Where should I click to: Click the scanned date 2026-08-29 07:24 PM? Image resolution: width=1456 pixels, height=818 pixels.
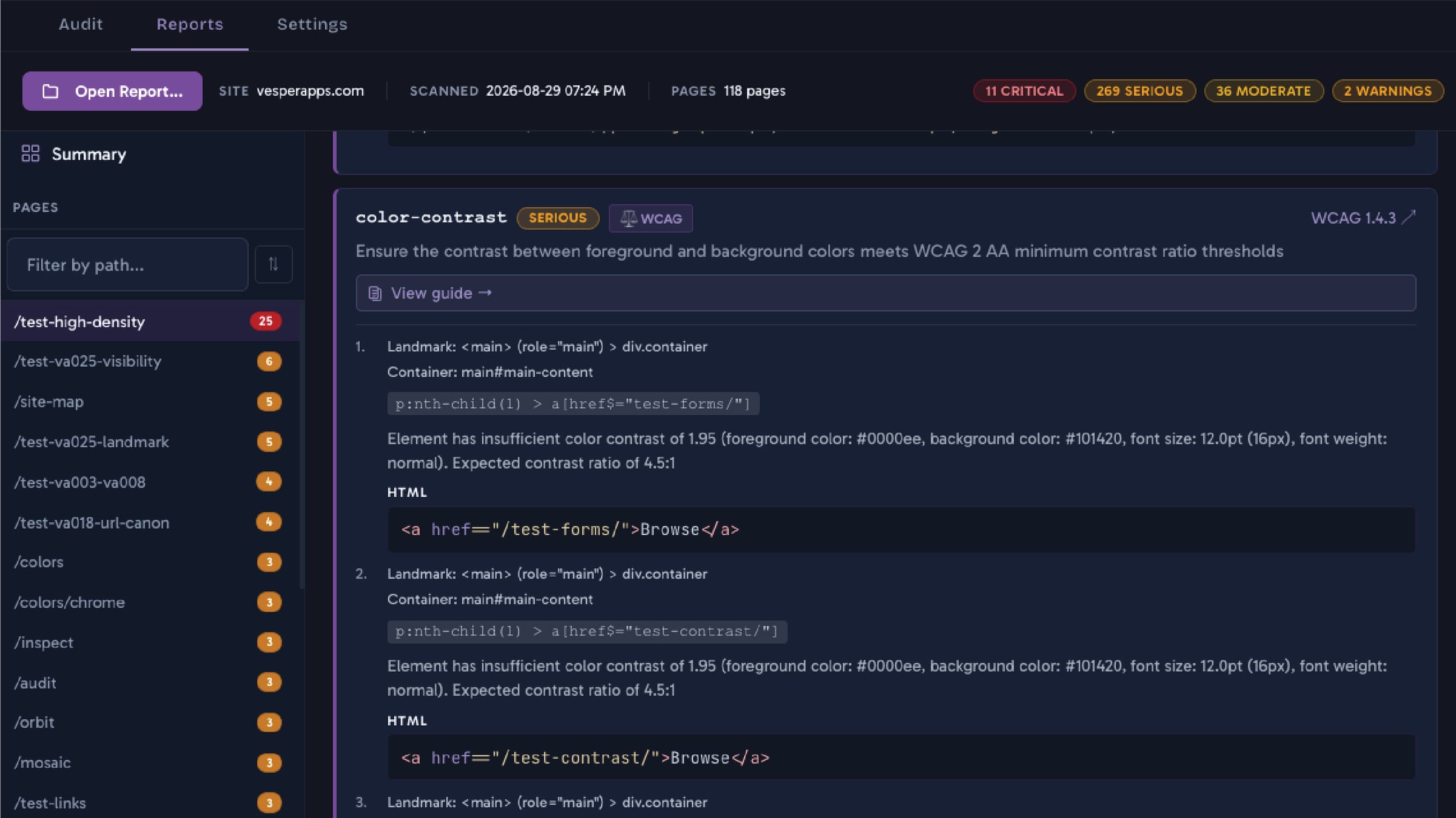556,91
